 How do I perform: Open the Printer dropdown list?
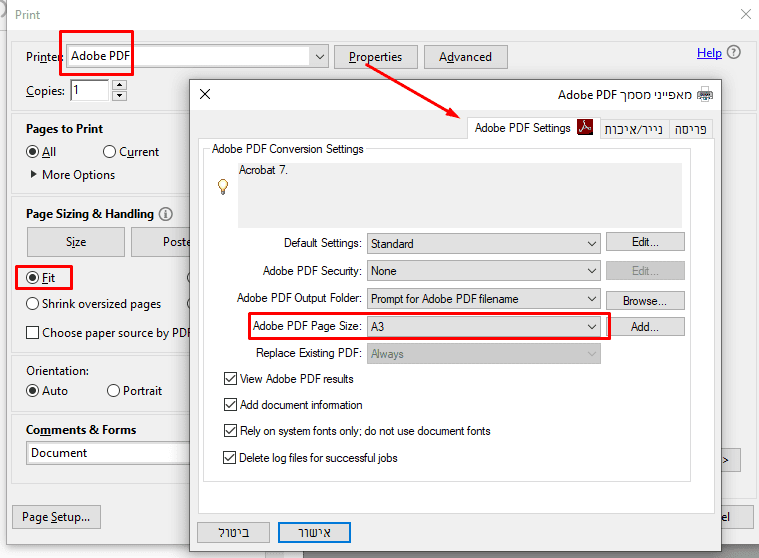click(x=319, y=57)
